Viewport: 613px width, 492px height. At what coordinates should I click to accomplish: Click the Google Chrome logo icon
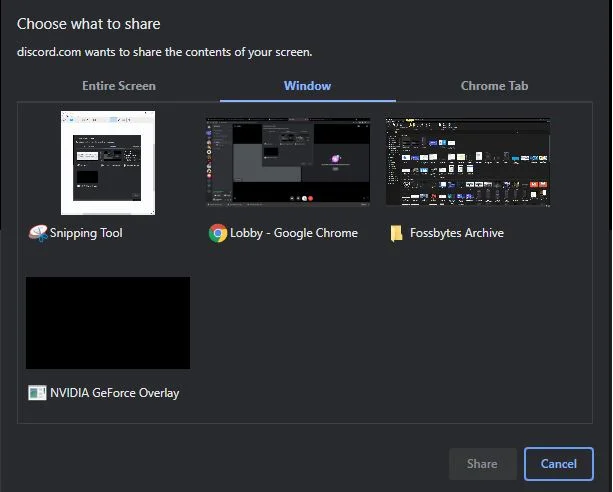217,233
